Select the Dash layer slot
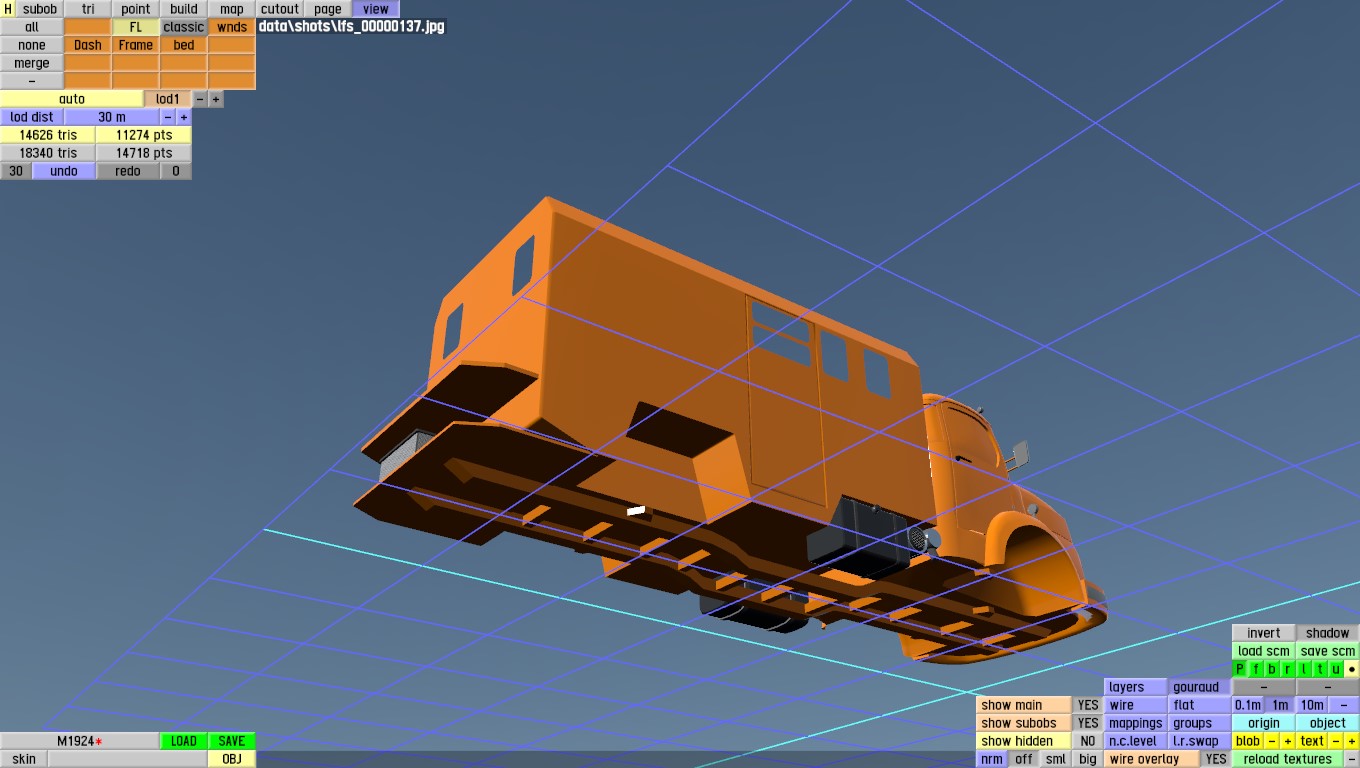The image size is (1360, 768). coord(88,45)
